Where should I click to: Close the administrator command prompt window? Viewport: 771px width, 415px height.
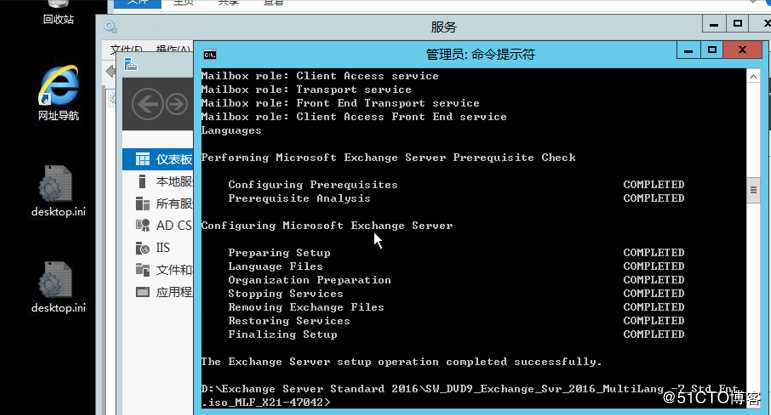[742, 50]
